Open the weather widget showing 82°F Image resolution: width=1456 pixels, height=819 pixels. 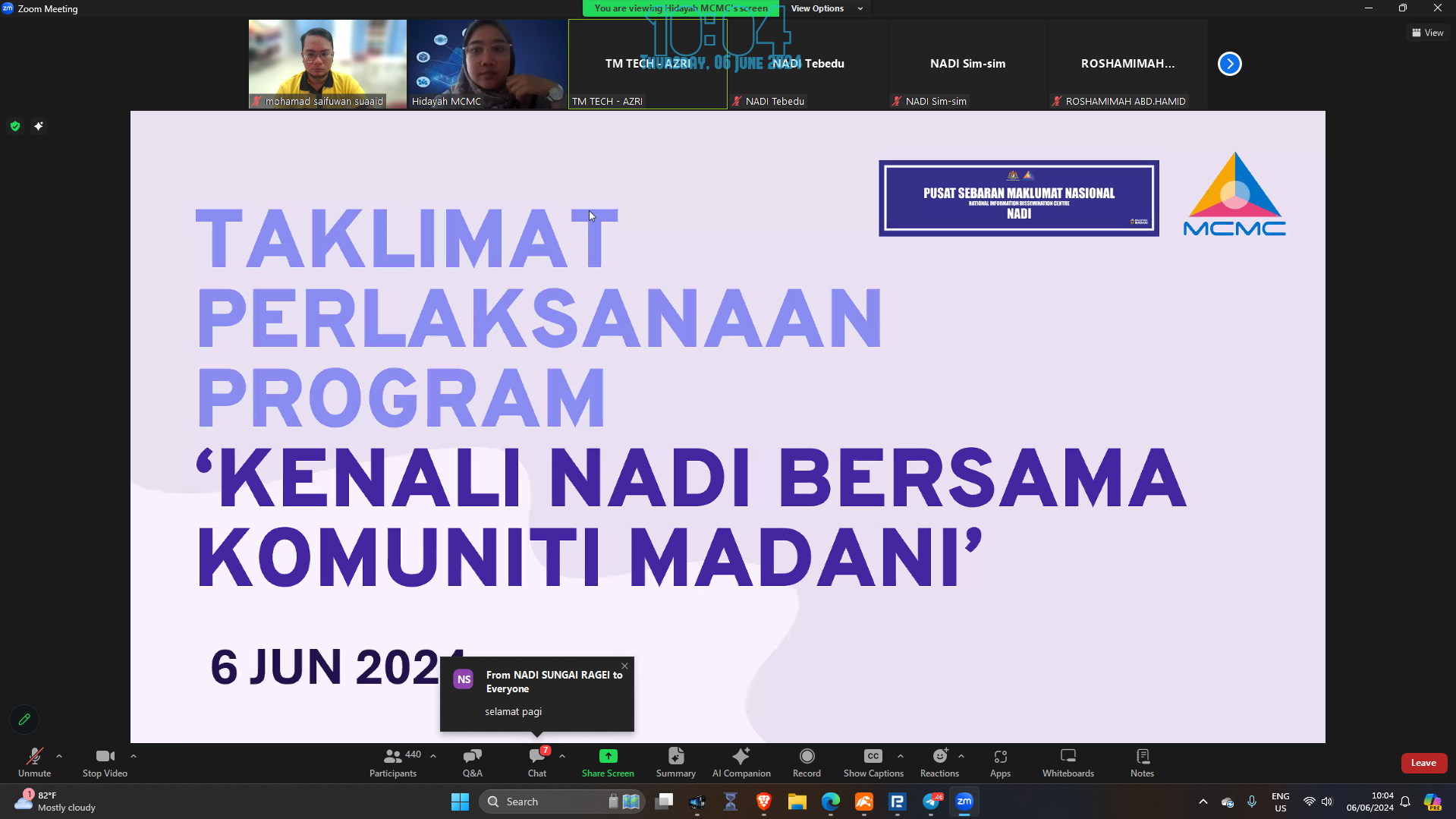click(55, 802)
